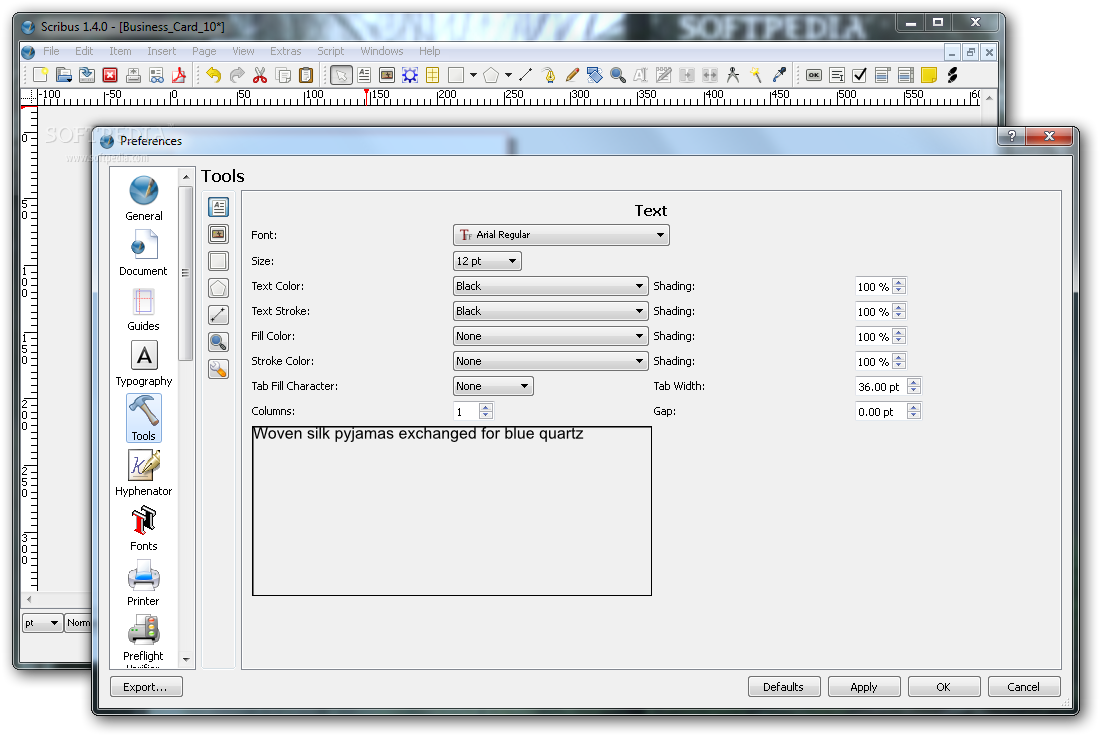1100x736 pixels.
Task: Open the Tab Fill Character dropdown
Action: point(493,387)
